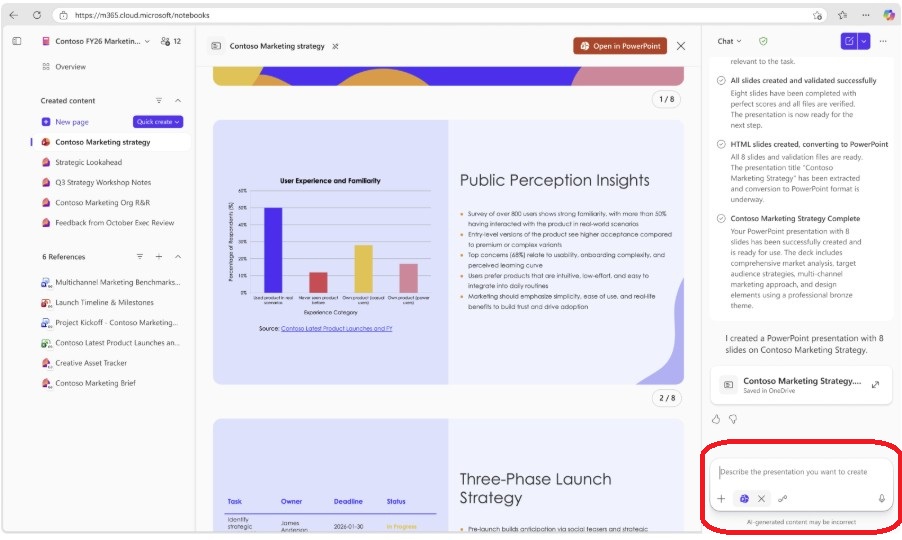Click the HTML slides created step checkmark
This screenshot has width=902, height=540.
pyautogui.click(x=721, y=144)
